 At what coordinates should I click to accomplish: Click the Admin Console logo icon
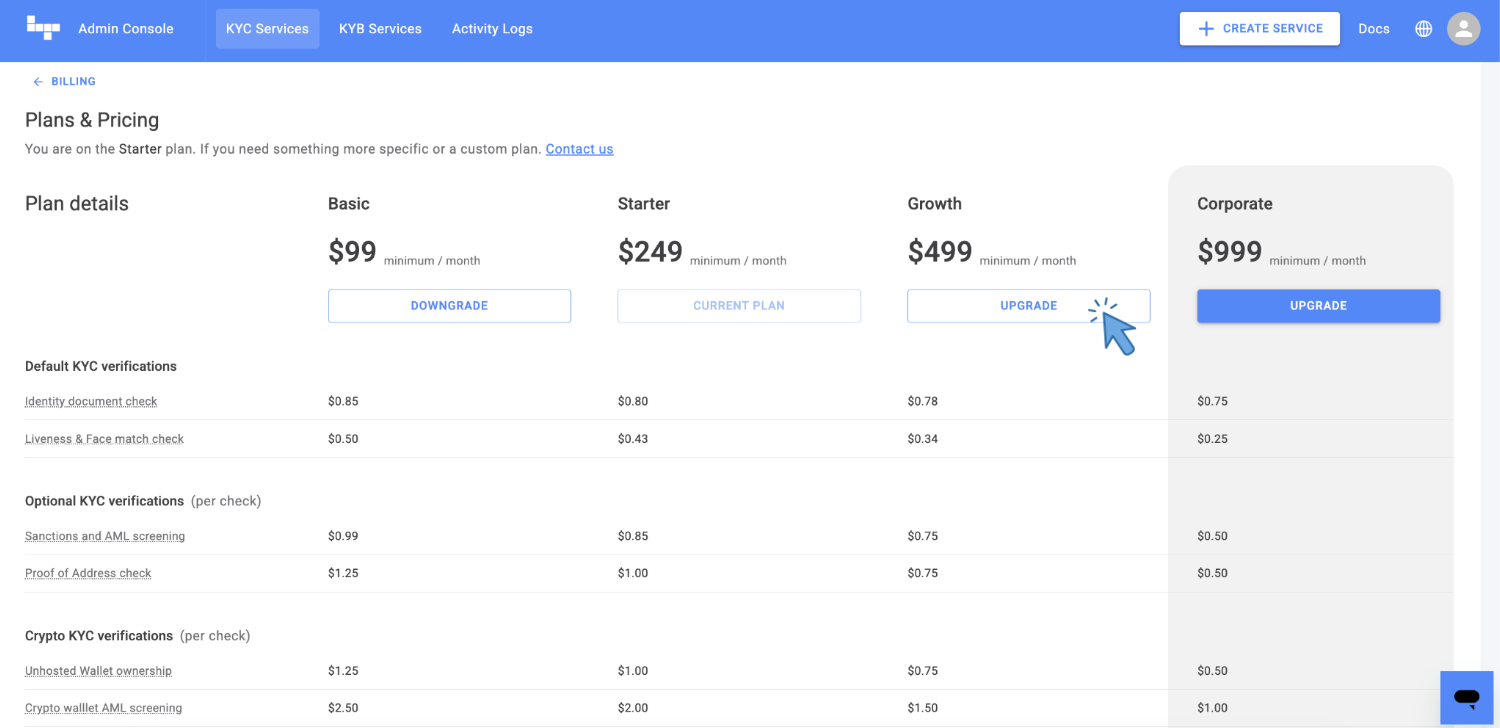(43, 28)
